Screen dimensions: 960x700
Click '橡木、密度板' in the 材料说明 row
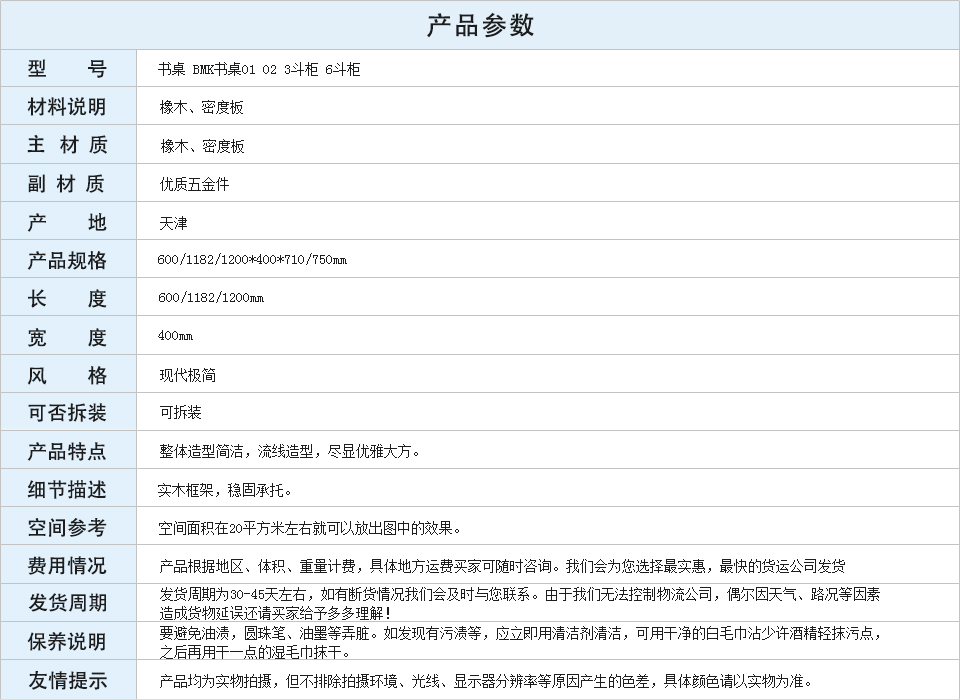click(x=201, y=108)
